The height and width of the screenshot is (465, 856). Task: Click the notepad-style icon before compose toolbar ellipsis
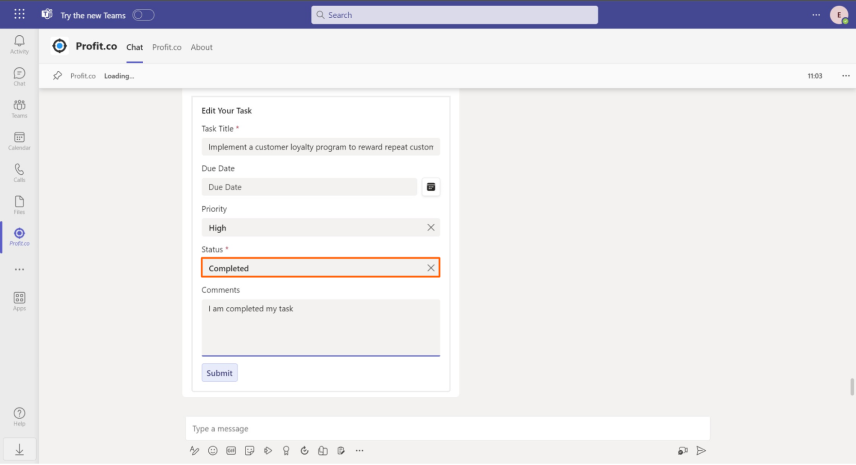[341, 451]
